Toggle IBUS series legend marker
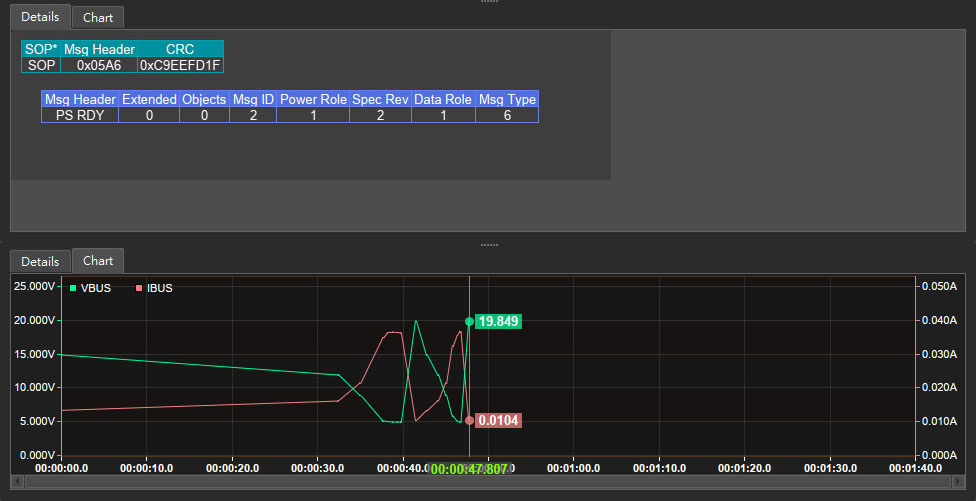The height and width of the screenshot is (501, 976). tap(139, 288)
